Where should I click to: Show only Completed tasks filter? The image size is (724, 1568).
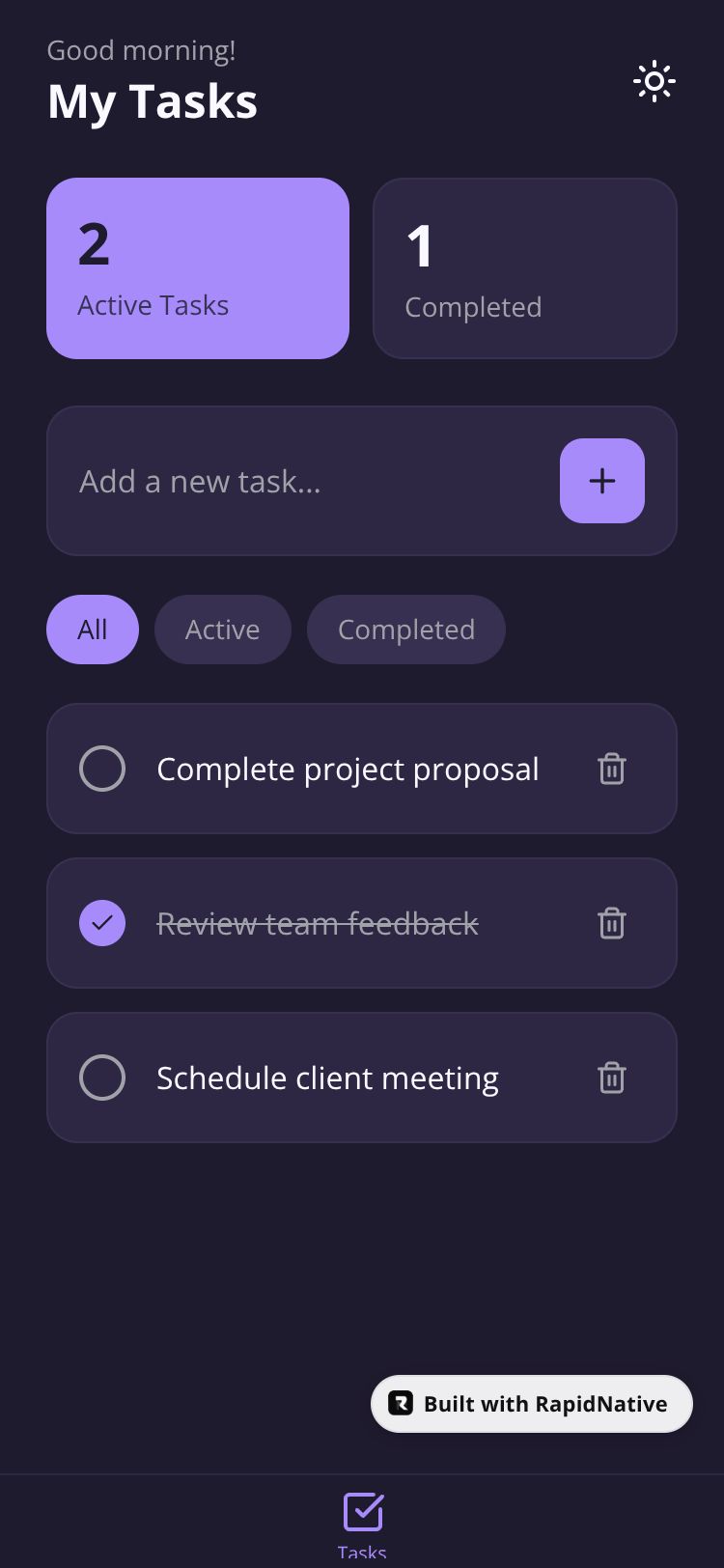tap(405, 630)
